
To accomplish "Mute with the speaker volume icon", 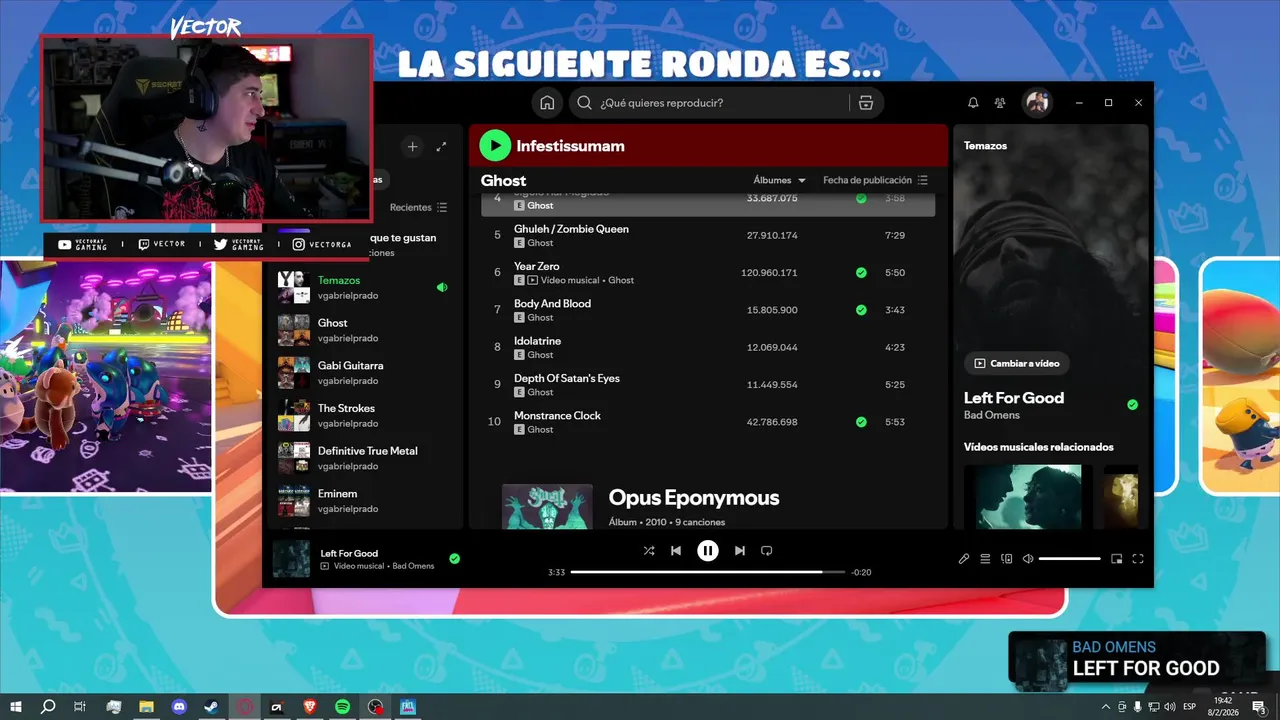I will 1028,559.
